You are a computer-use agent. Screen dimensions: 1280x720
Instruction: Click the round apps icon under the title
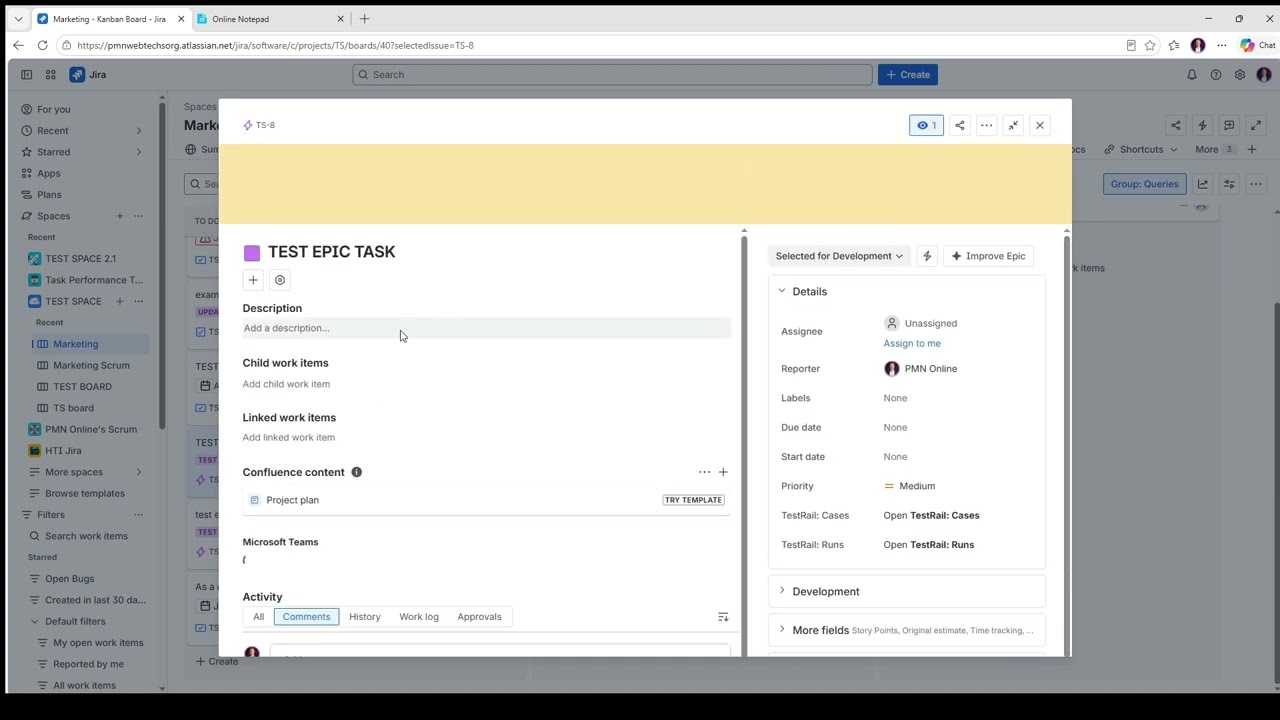point(280,280)
